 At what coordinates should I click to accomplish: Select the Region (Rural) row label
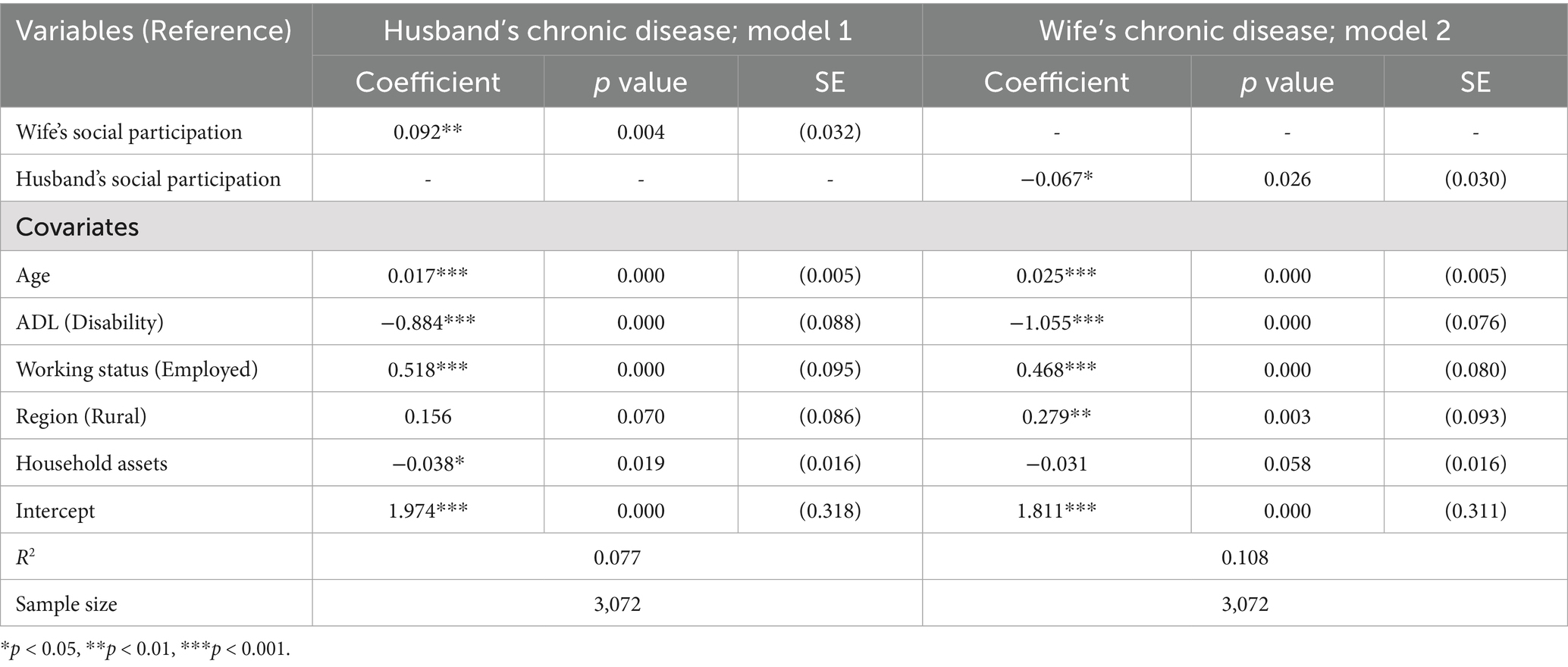tap(81, 417)
